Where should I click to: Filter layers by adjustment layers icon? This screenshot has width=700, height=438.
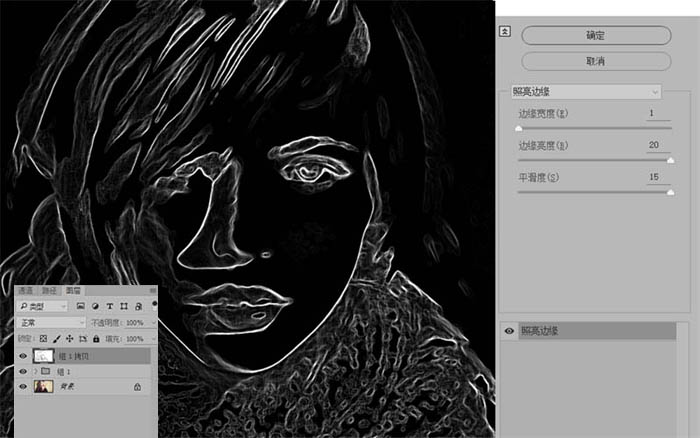pos(95,306)
